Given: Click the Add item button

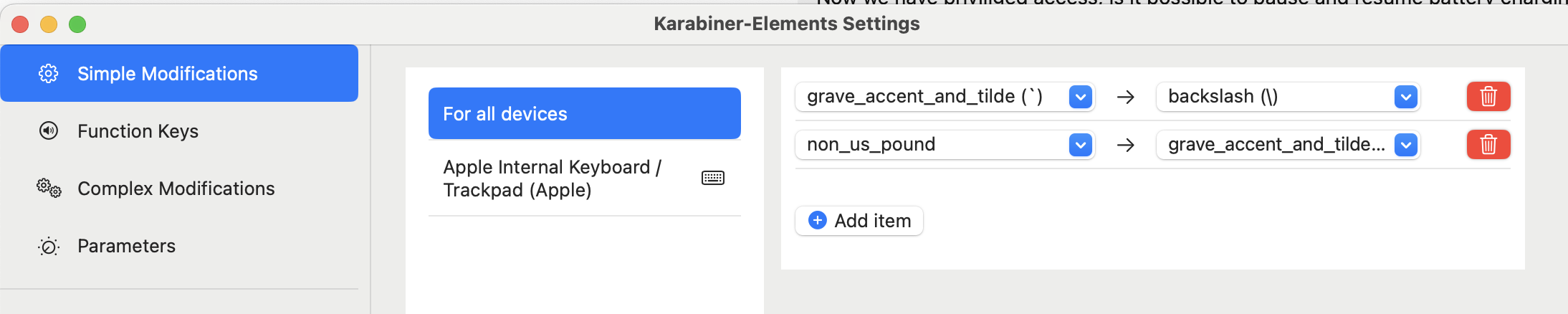Looking at the screenshot, I should tap(859, 221).
